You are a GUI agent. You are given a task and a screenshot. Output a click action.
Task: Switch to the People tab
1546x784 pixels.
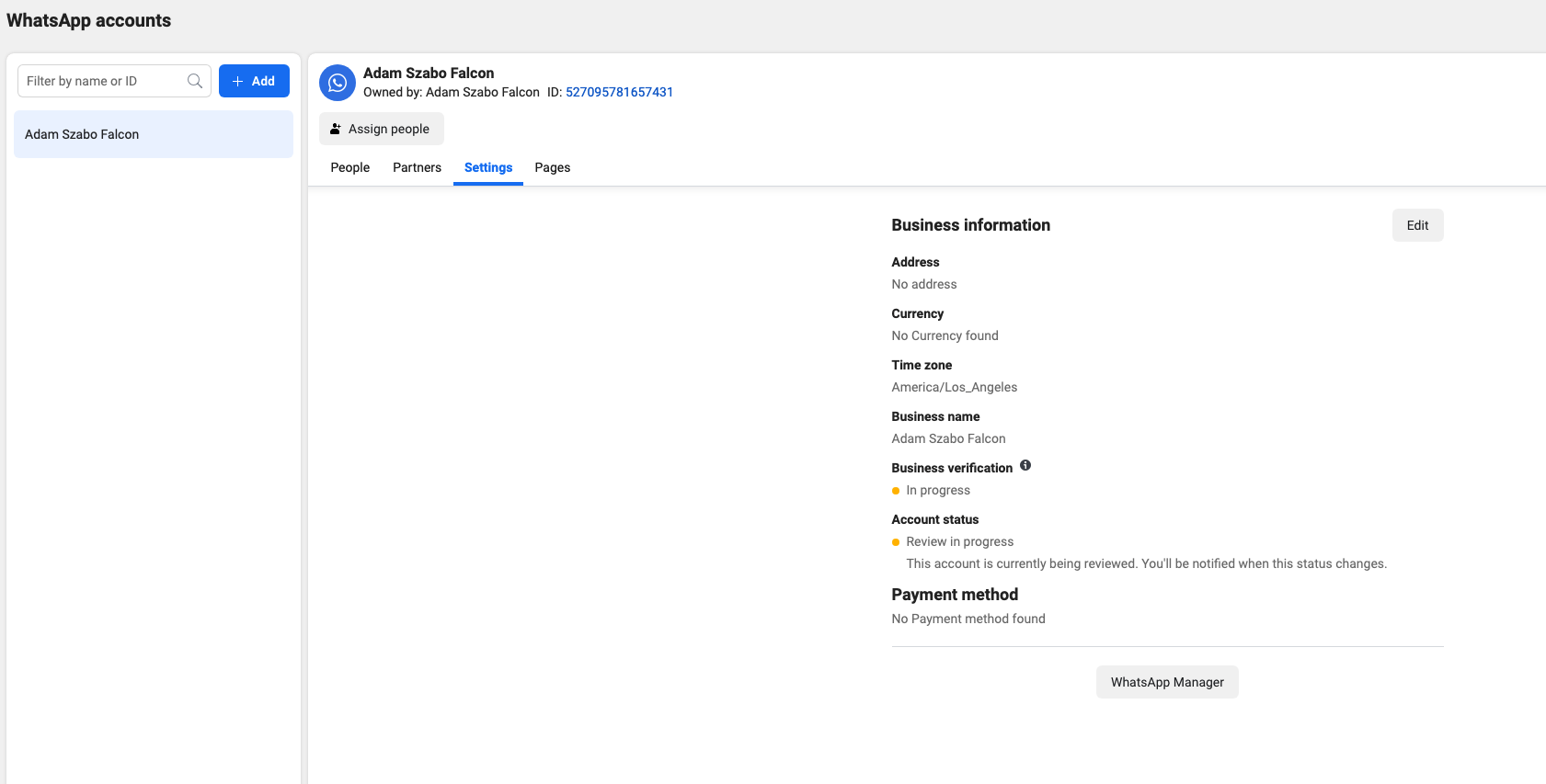[349, 167]
